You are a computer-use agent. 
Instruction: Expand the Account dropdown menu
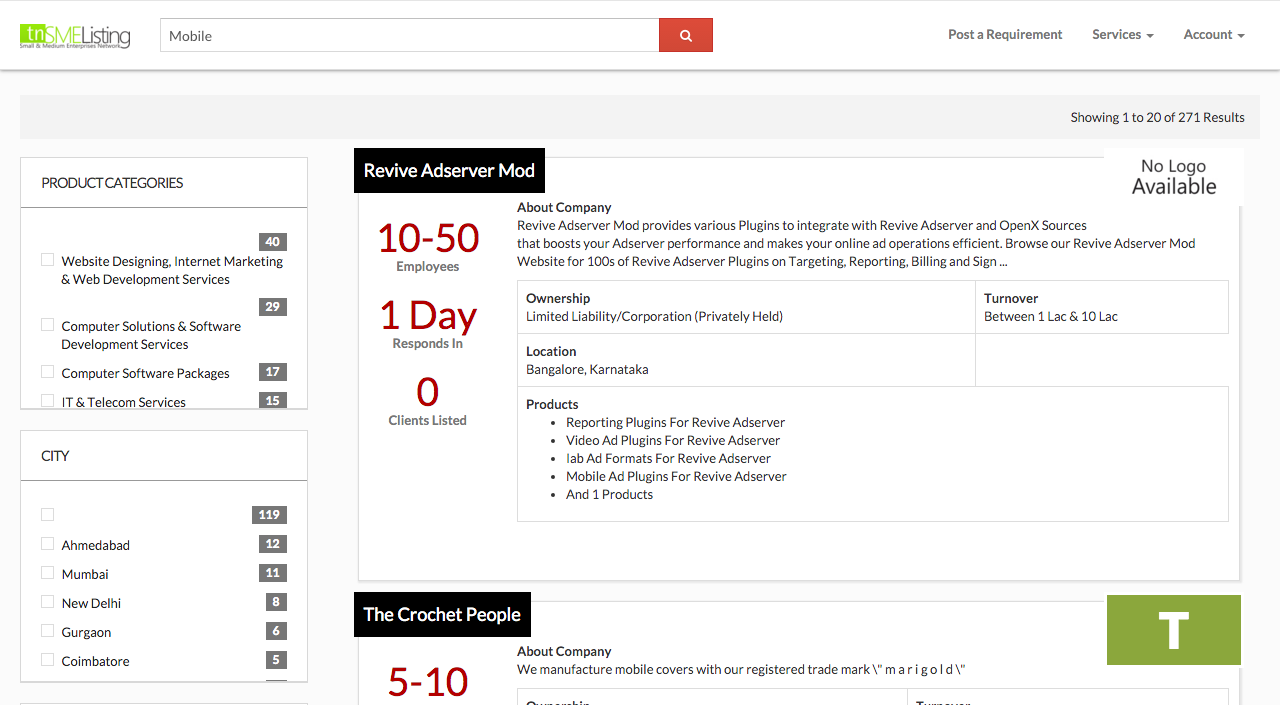tap(1214, 34)
